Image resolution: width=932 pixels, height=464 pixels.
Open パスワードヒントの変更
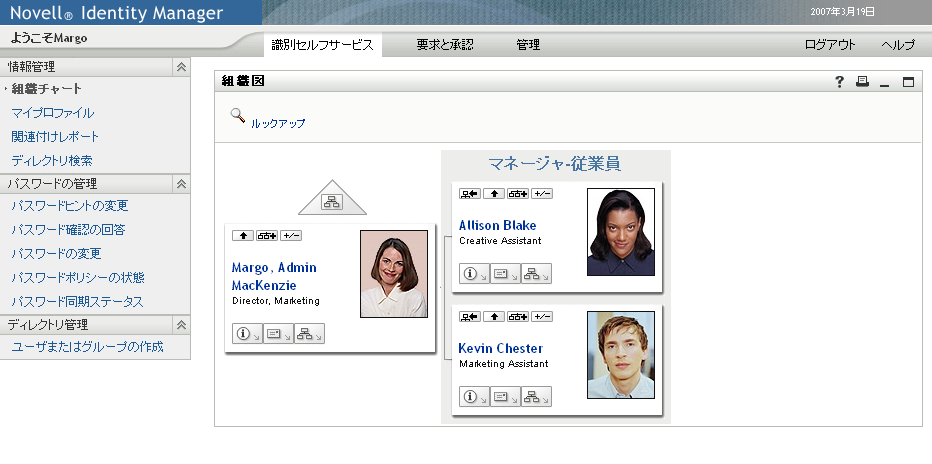70,206
